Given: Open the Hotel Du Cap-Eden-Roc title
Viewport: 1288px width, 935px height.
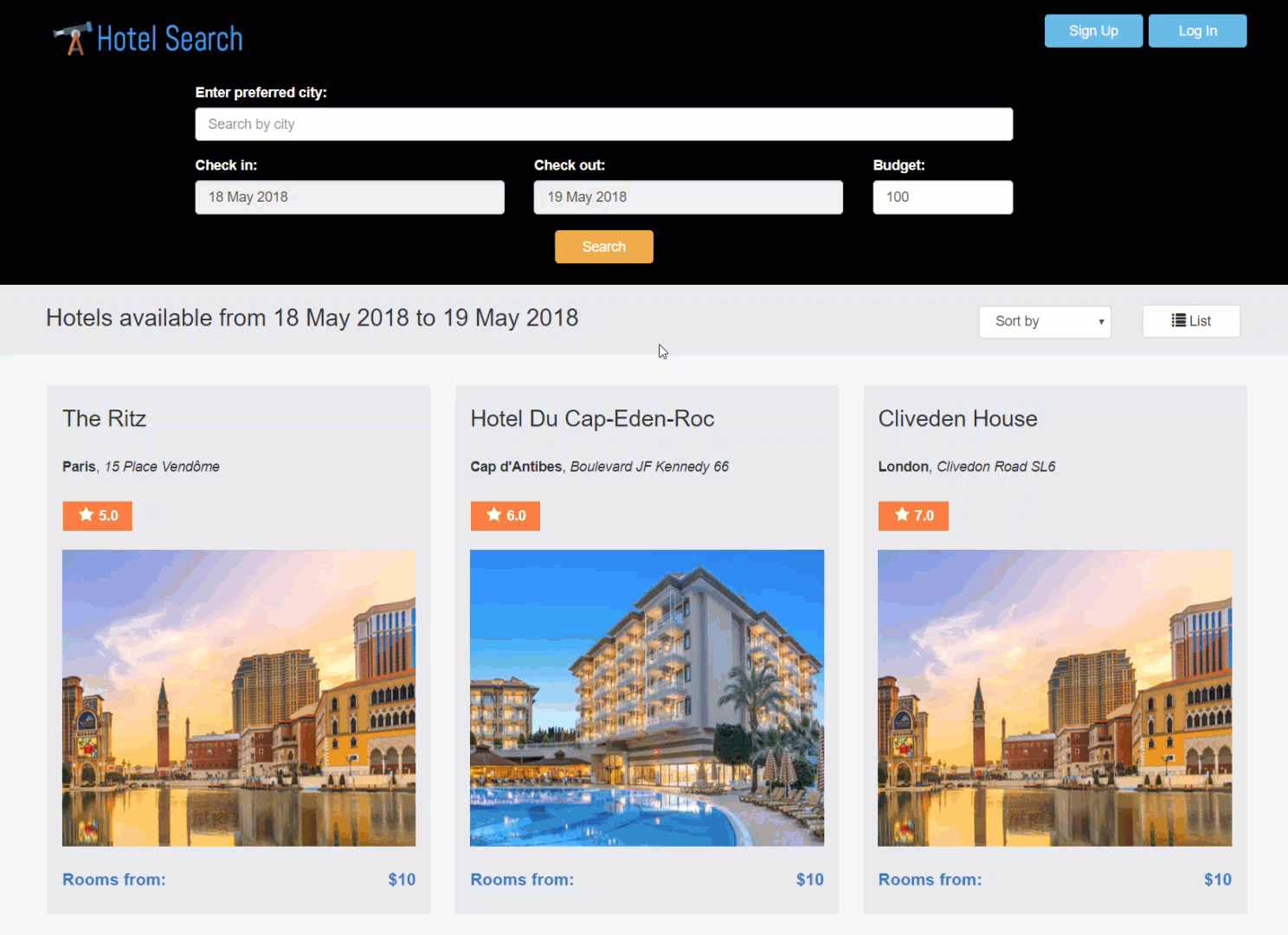Looking at the screenshot, I should click(592, 419).
